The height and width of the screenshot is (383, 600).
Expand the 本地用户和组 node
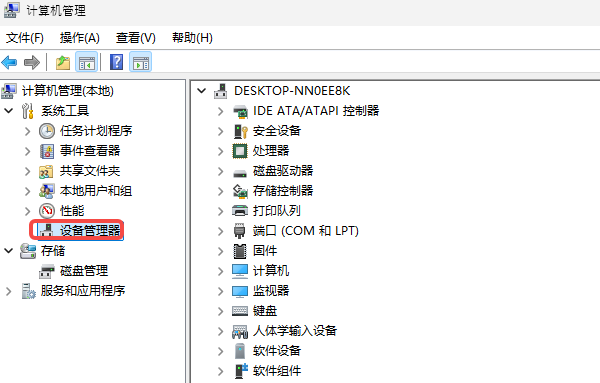28,191
